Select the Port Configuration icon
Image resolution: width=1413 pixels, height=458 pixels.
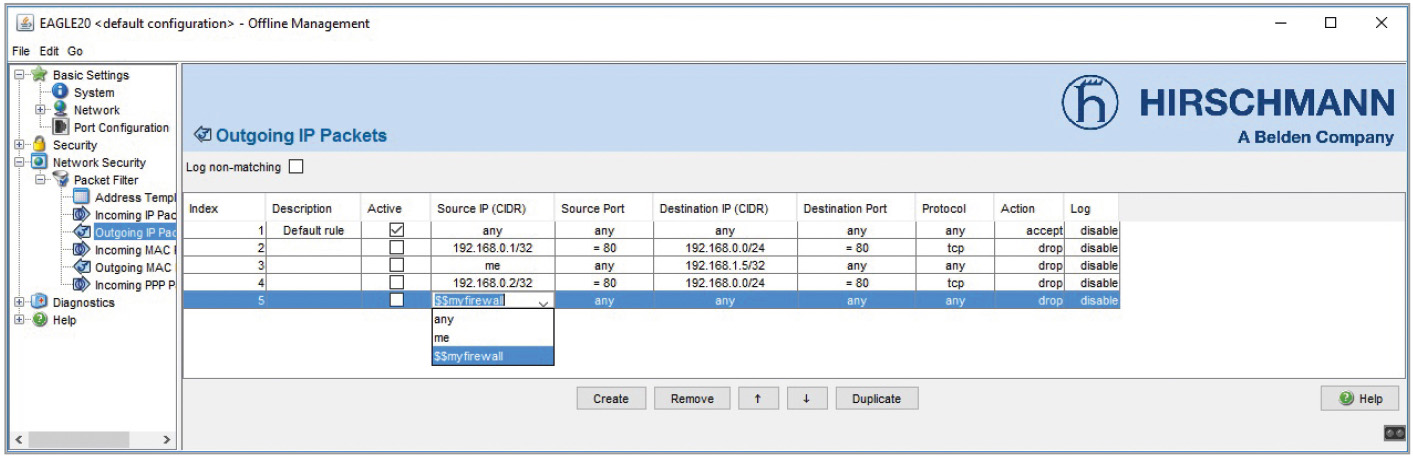[64, 128]
